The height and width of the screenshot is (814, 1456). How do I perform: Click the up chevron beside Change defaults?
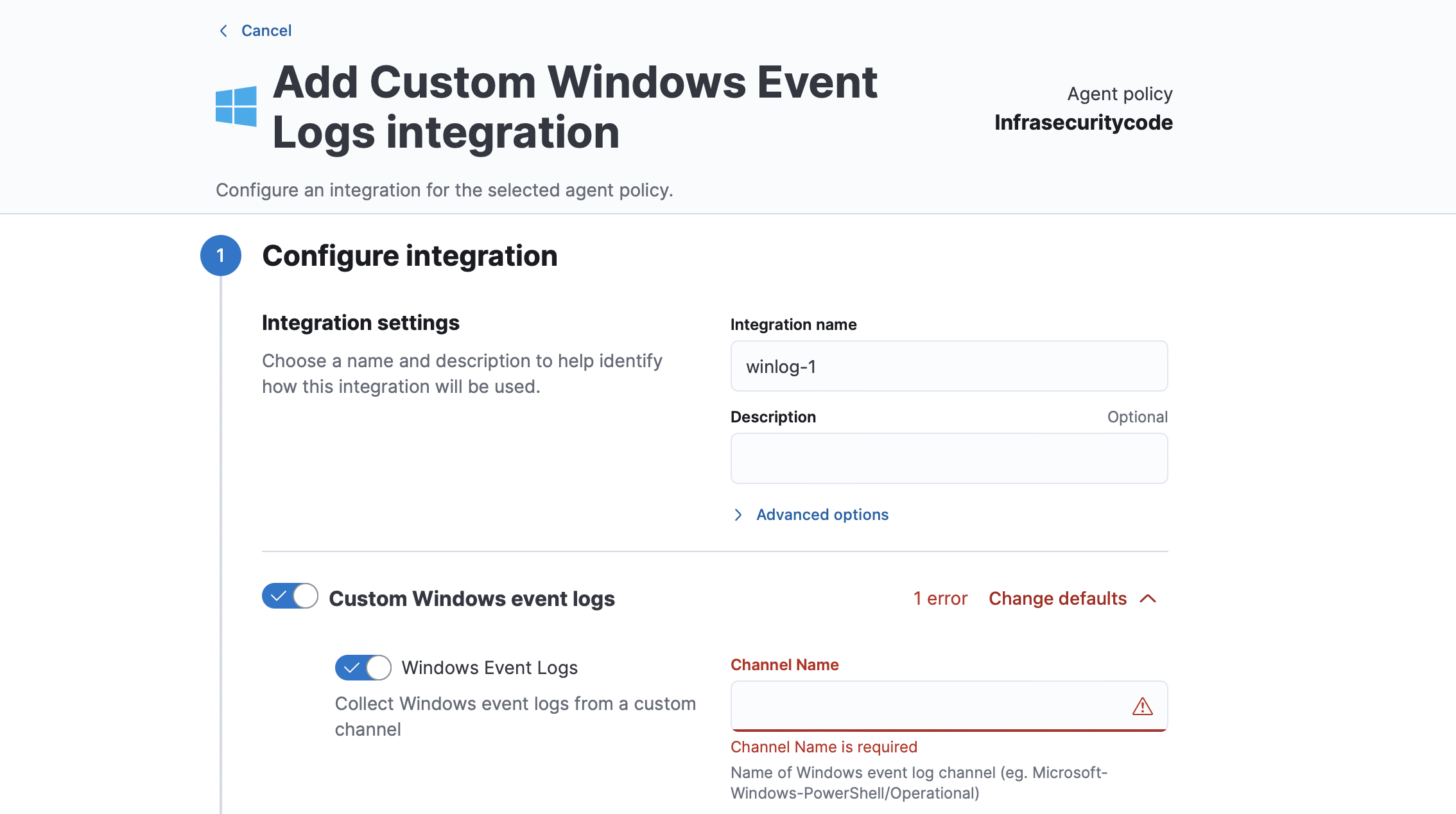(x=1148, y=598)
